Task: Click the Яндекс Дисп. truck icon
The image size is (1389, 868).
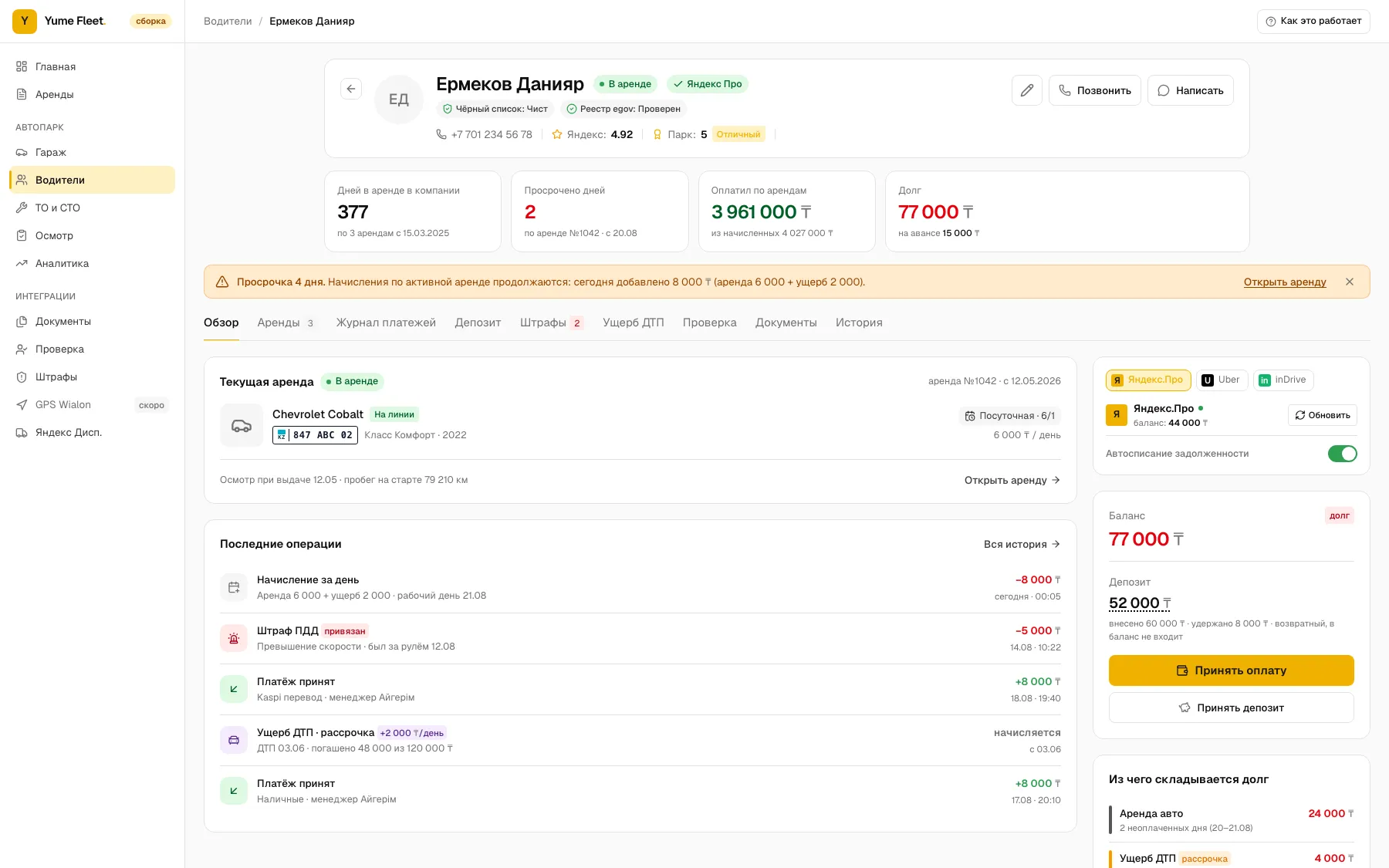Action: pyautogui.click(x=22, y=432)
